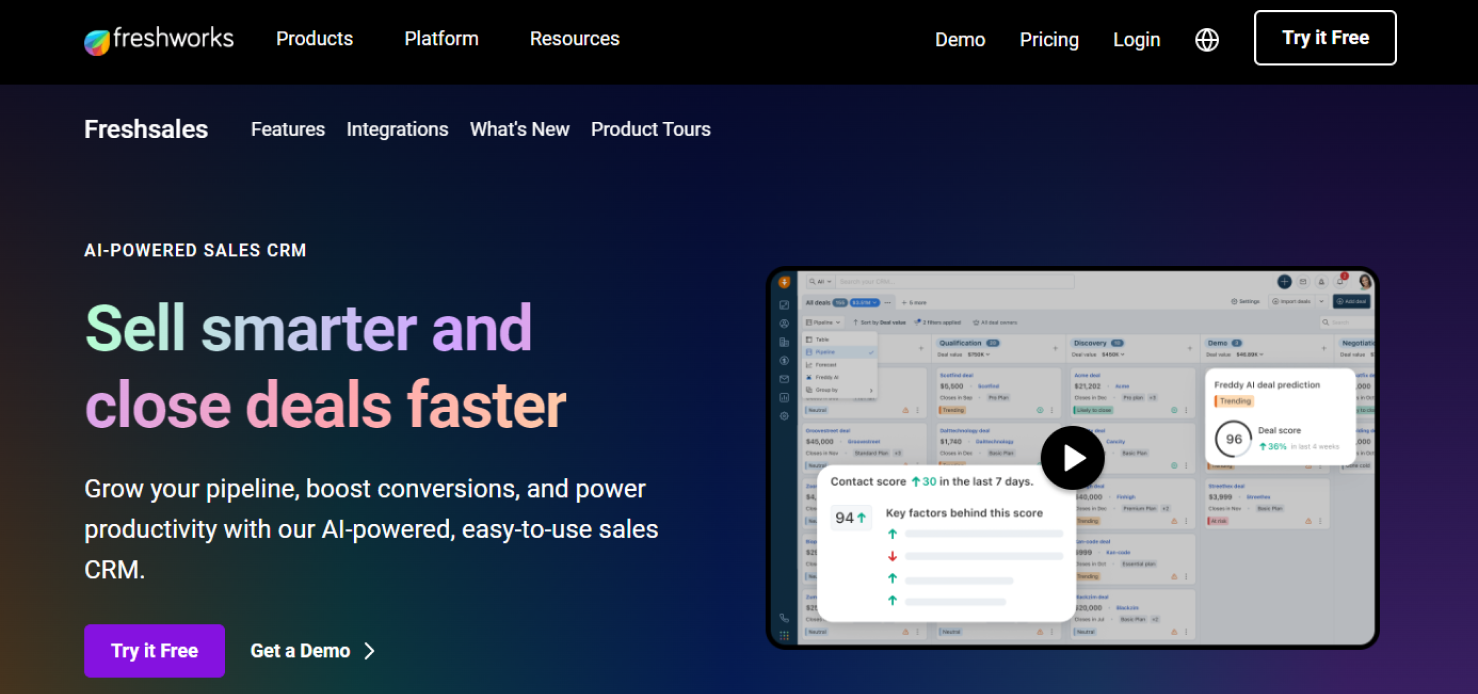Go to the Demo page link
The width and height of the screenshot is (1478, 694).
960,40
